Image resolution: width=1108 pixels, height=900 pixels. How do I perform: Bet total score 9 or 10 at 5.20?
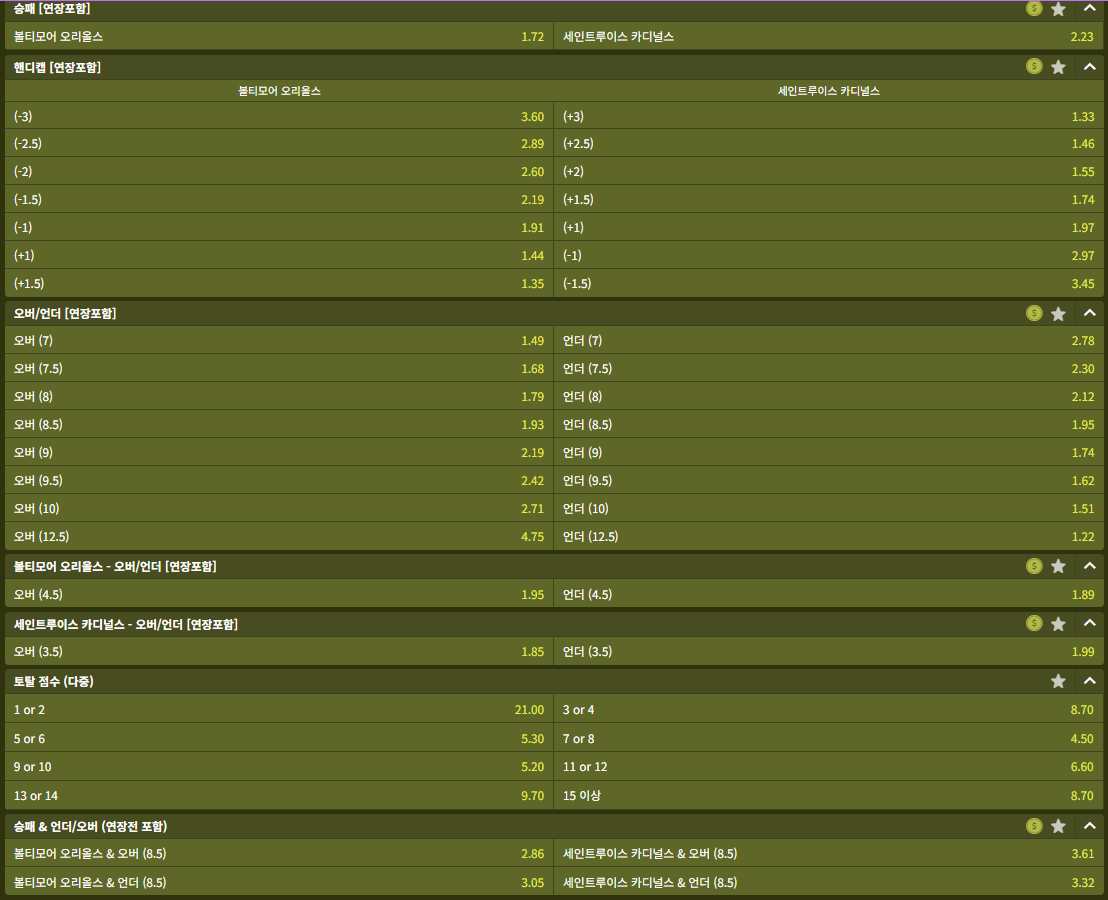[279, 766]
